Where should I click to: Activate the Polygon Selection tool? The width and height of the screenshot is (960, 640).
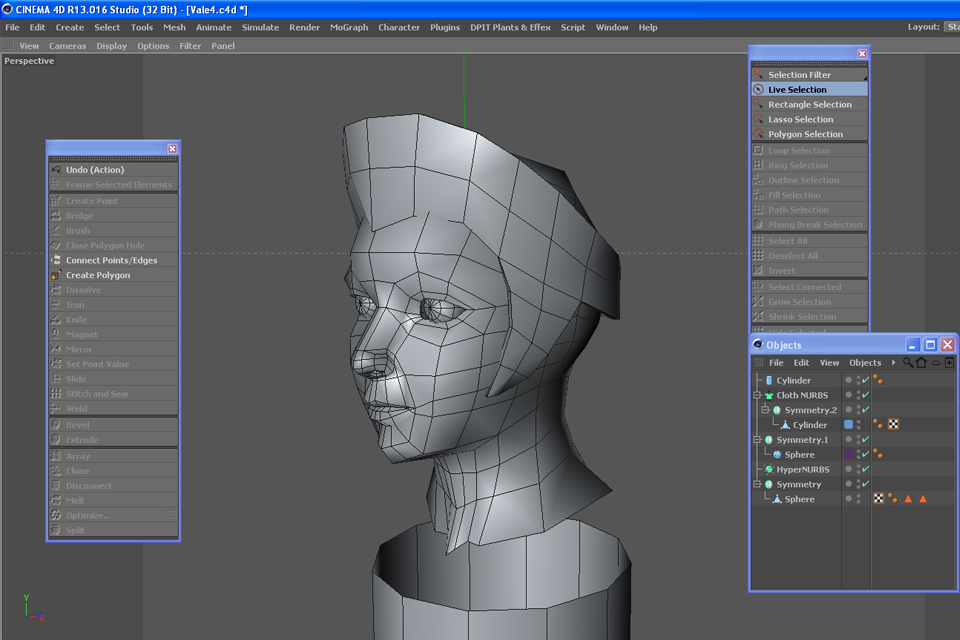pyautogui.click(x=805, y=135)
